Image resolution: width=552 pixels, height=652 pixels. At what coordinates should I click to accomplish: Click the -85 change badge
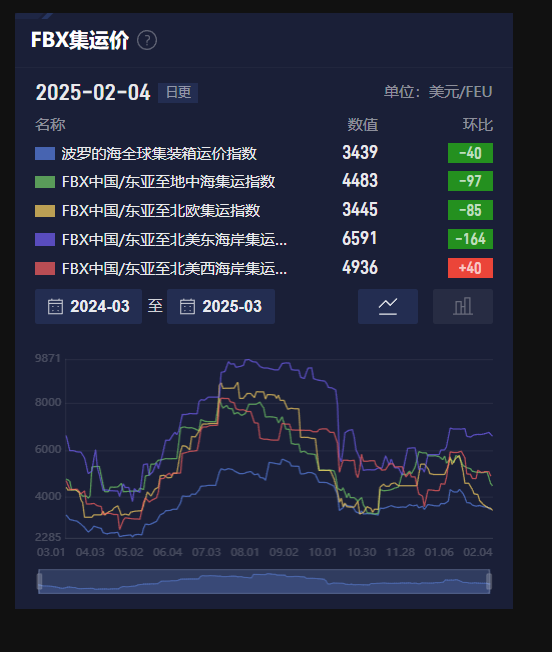[470, 210]
